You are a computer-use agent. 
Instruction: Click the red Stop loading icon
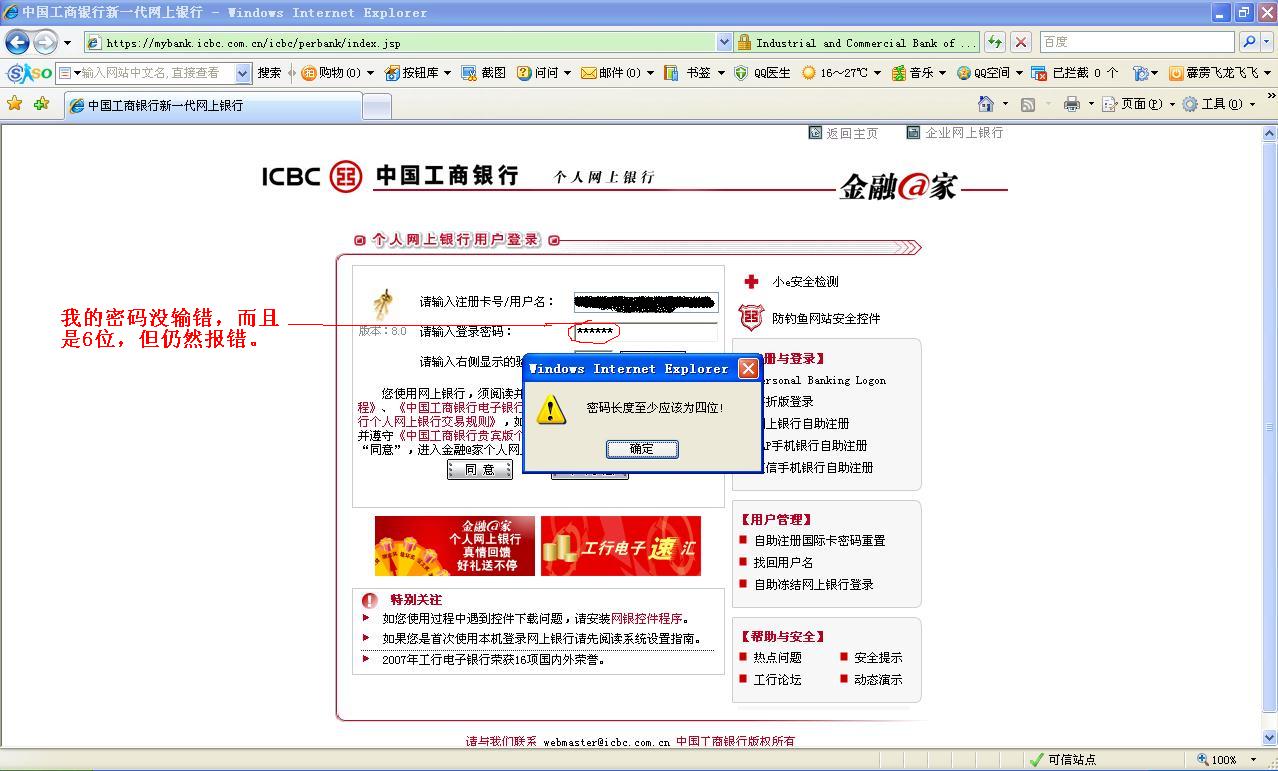[x=1020, y=42]
